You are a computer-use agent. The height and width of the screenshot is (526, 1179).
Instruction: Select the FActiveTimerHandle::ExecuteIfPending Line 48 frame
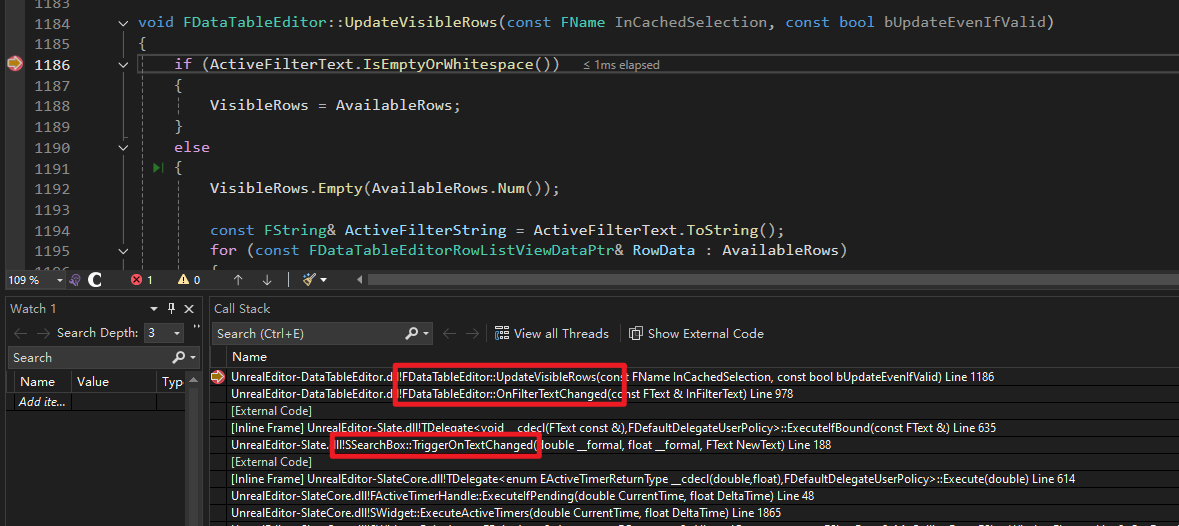pyautogui.click(x=523, y=496)
